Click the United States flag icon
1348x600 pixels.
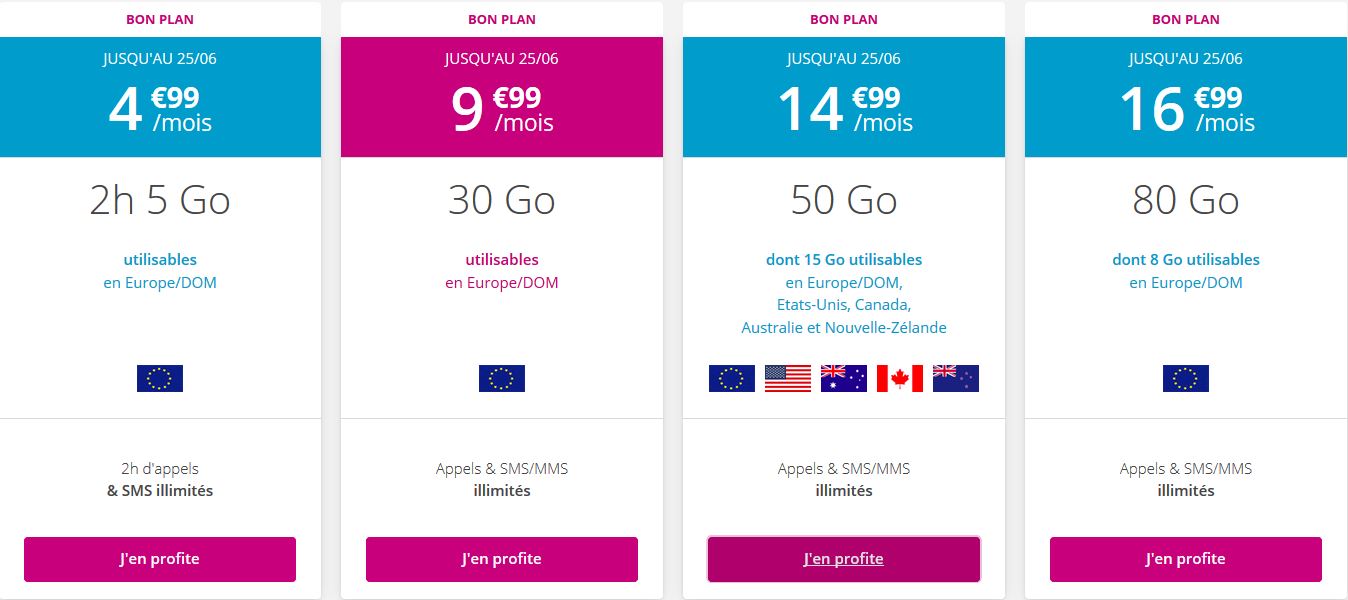click(788, 378)
